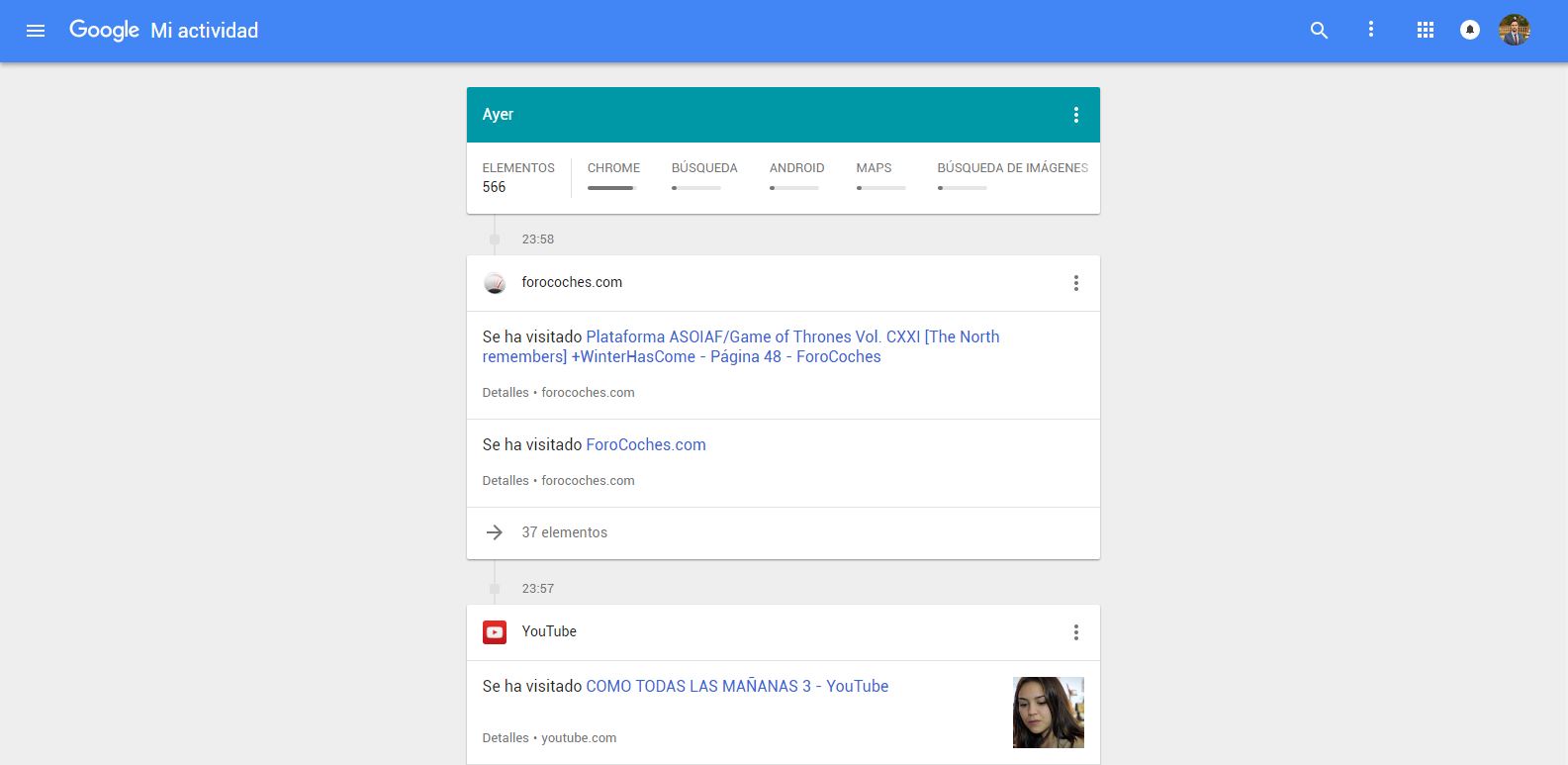Image resolution: width=1568 pixels, height=765 pixels.
Task: Click the red YouTube play icon
Action: point(495,632)
